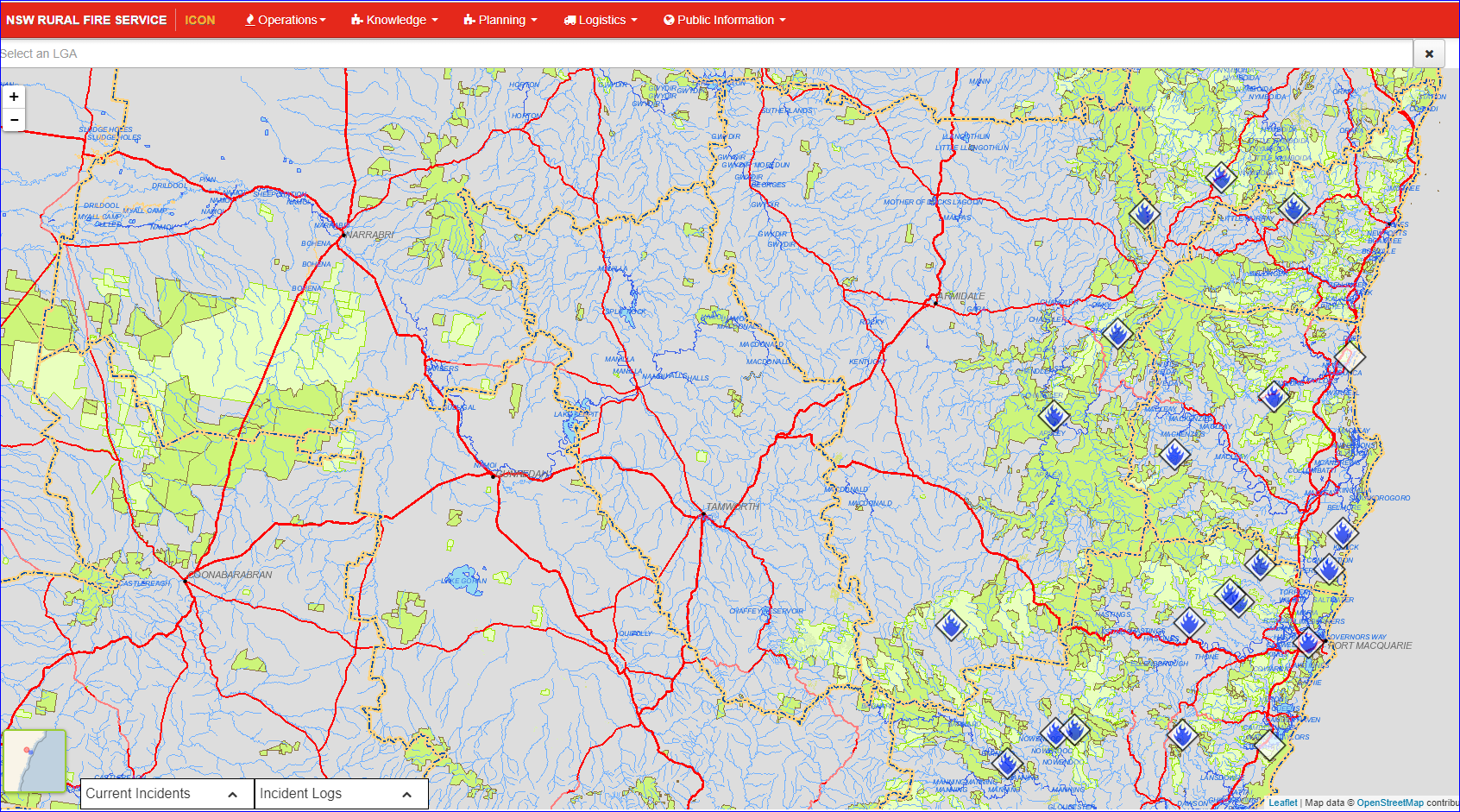Zoom out on the map

click(14, 120)
